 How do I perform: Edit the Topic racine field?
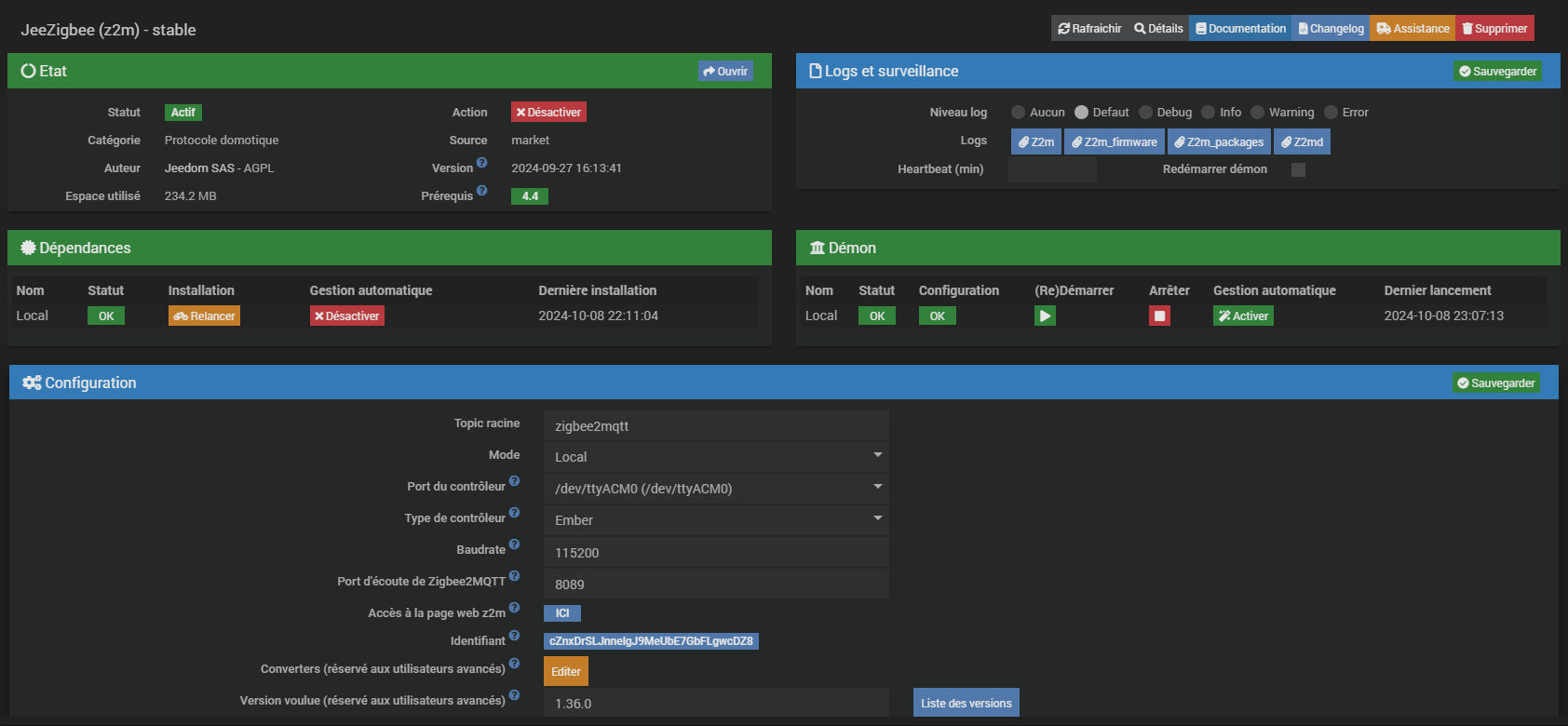point(716,425)
